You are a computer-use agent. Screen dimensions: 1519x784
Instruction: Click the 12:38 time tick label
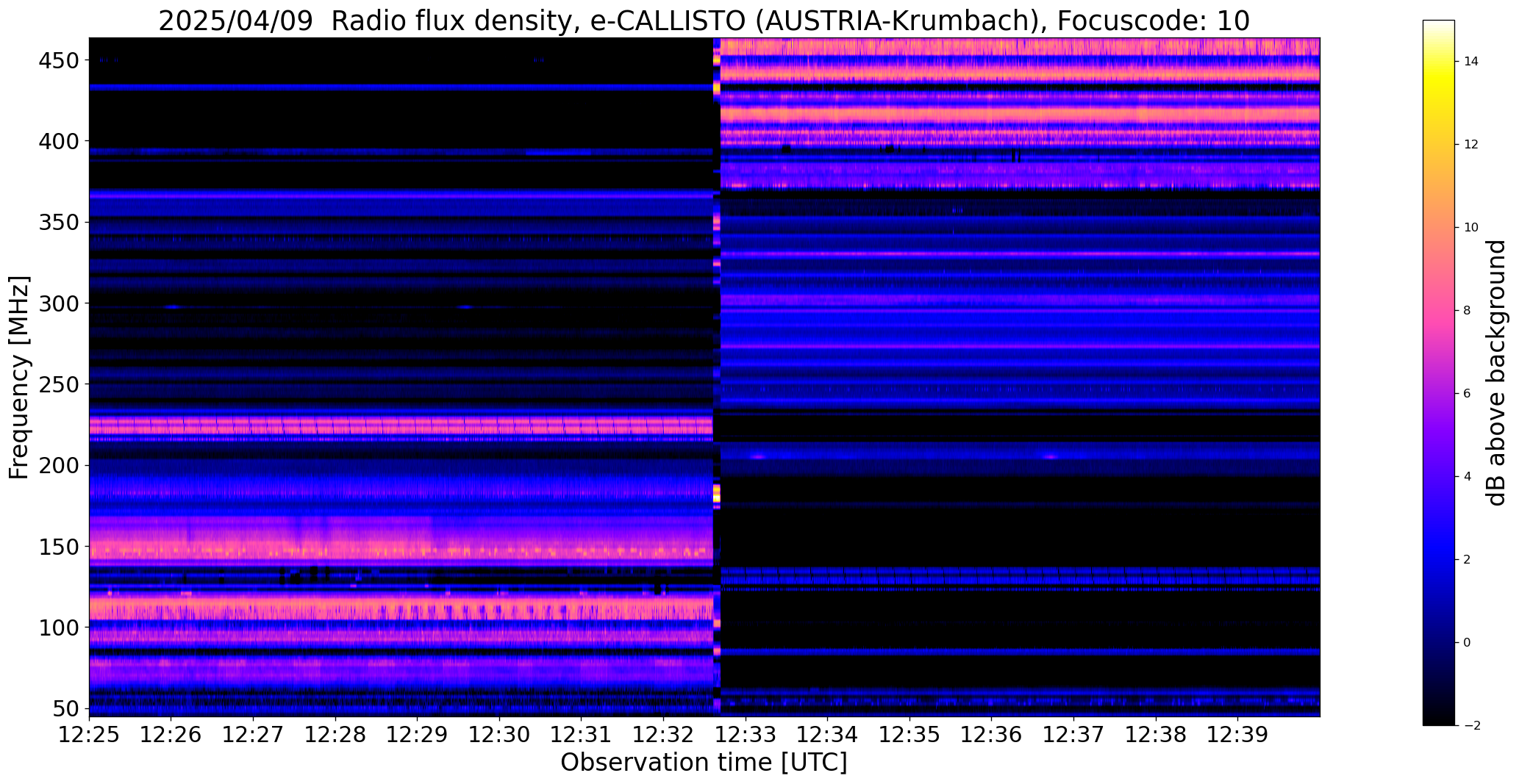point(1155,734)
